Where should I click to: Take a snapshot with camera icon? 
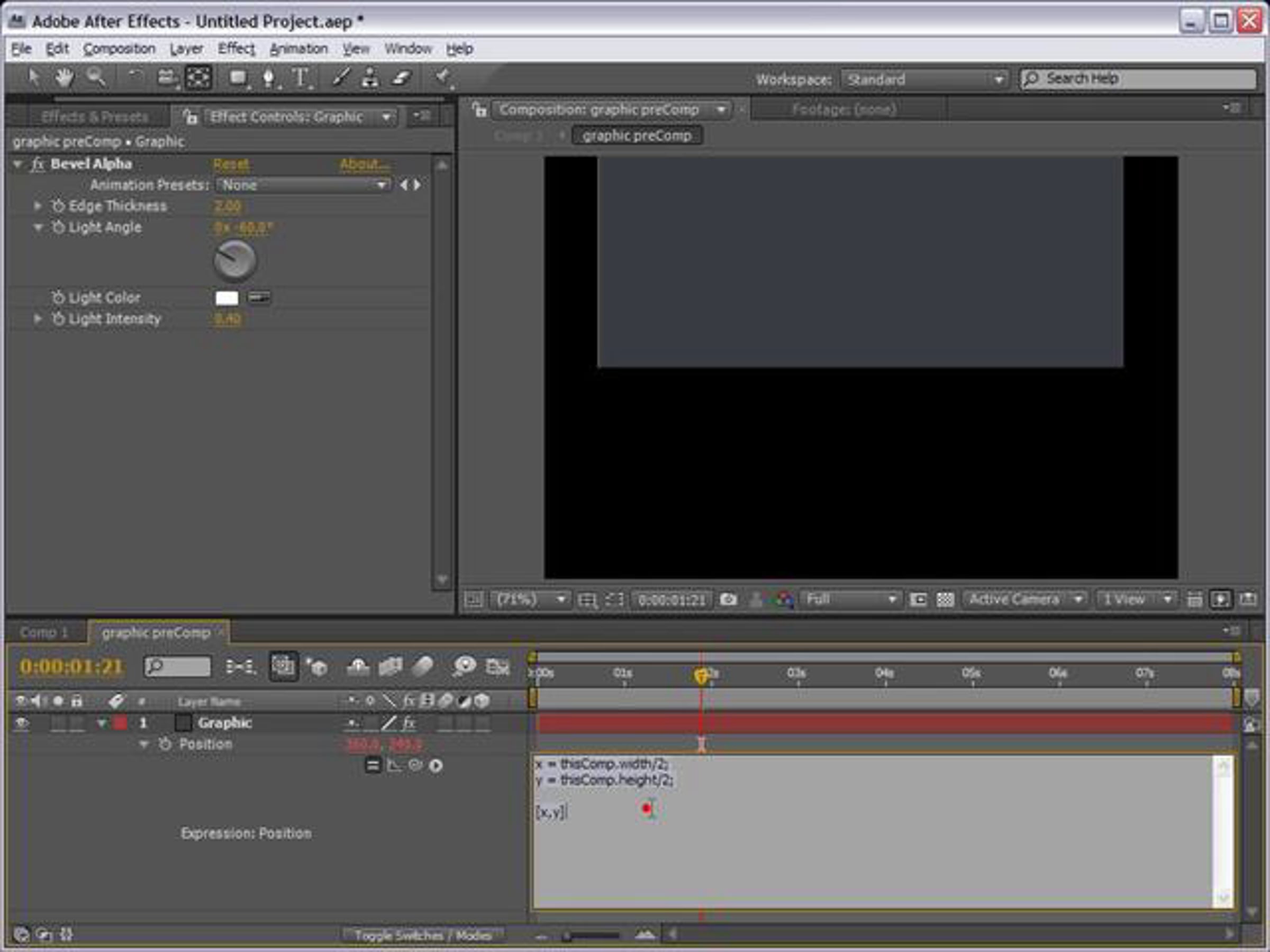tap(729, 600)
